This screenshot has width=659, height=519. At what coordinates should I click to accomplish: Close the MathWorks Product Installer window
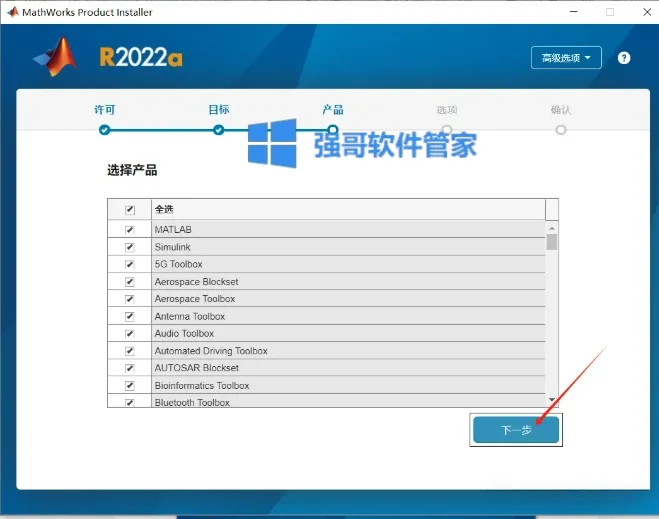tap(647, 12)
